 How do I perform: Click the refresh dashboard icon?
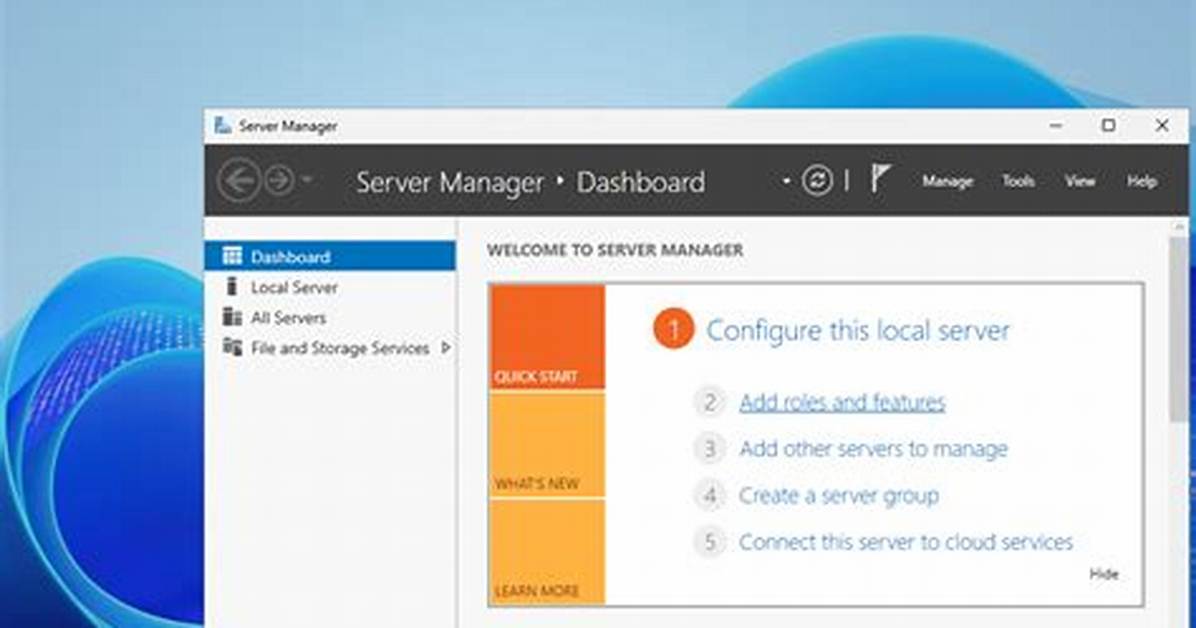(817, 181)
